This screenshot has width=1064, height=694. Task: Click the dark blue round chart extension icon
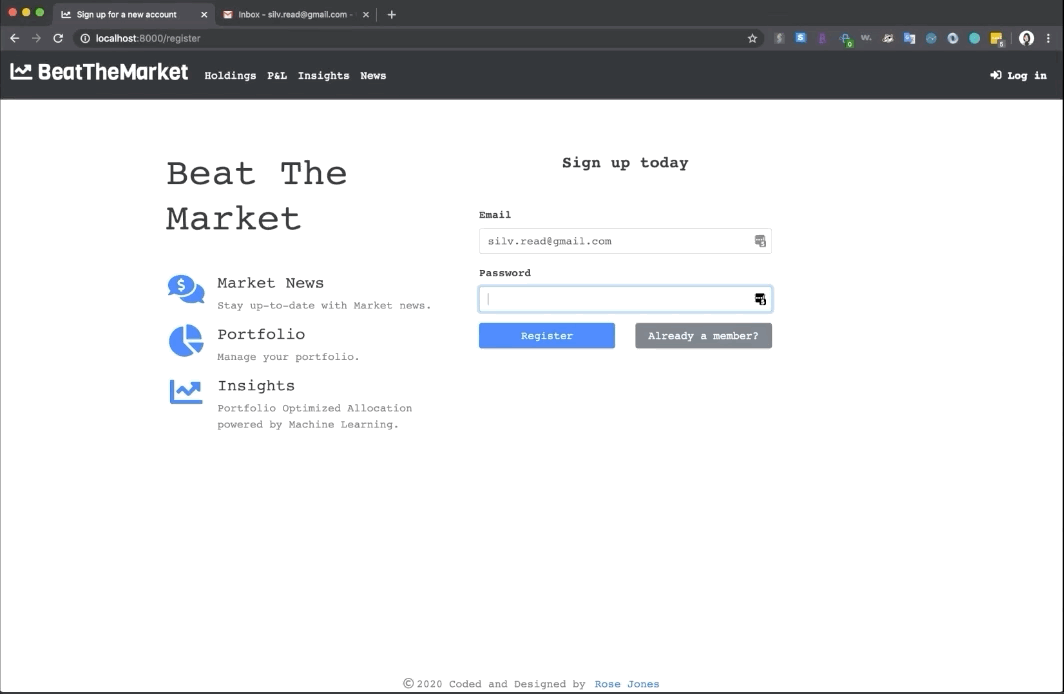(931, 39)
